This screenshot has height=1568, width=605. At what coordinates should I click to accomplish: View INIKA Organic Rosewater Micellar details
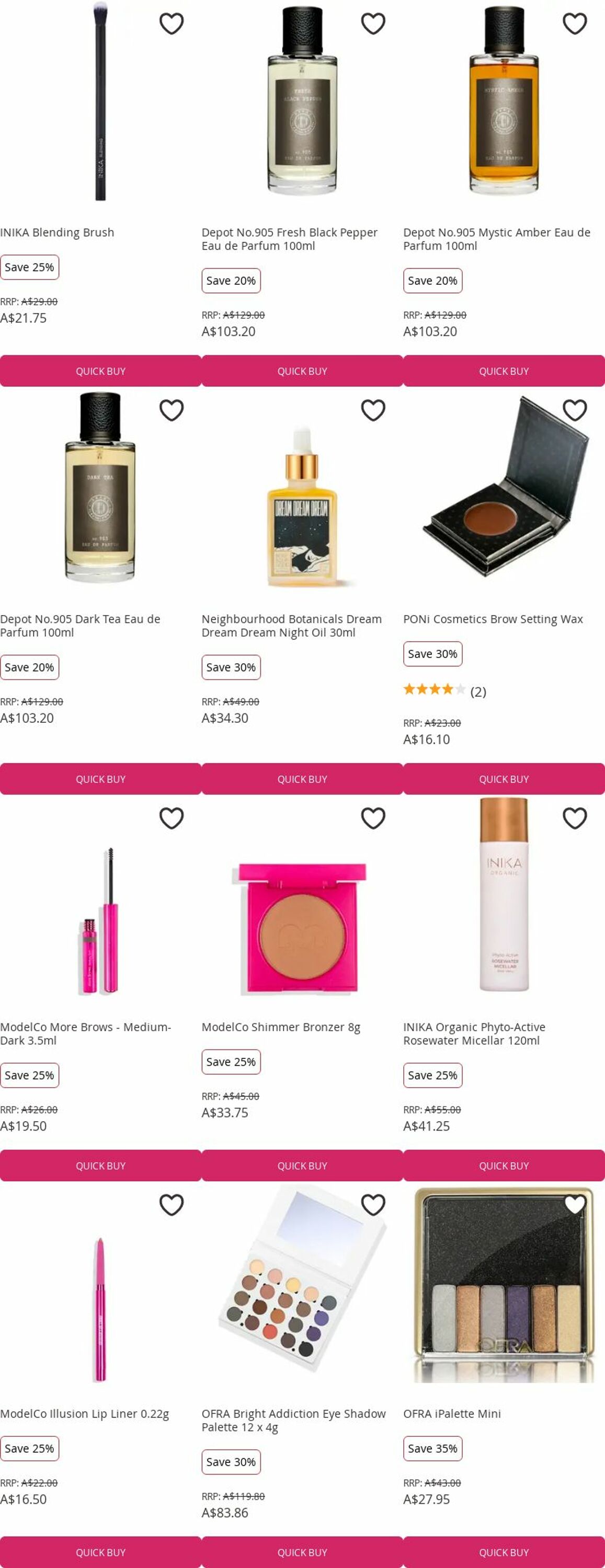(473, 1033)
